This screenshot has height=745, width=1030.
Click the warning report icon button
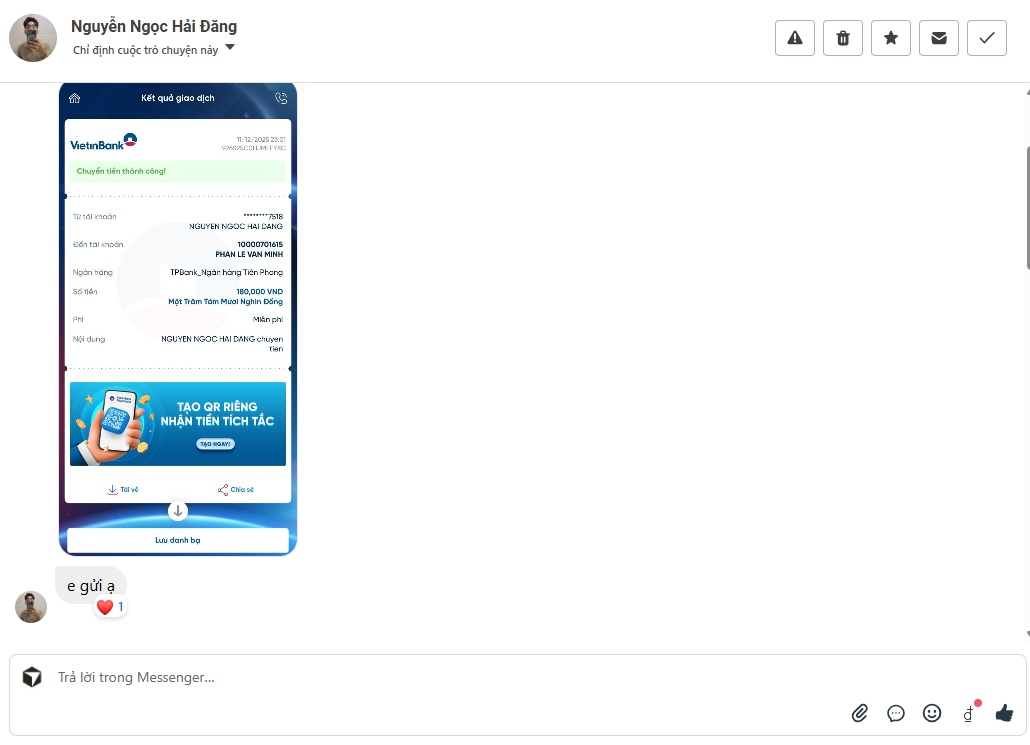pos(795,38)
